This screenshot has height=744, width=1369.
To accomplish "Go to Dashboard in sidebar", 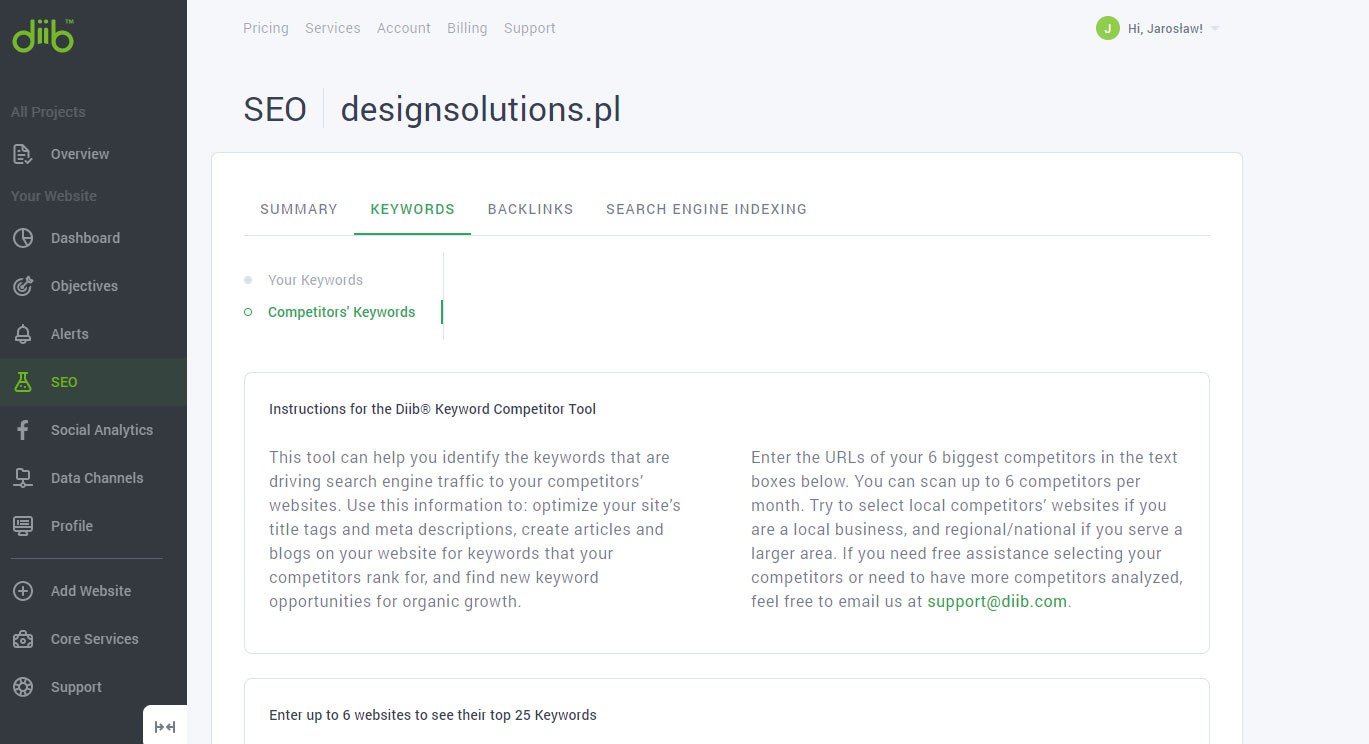I will tap(85, 238).
